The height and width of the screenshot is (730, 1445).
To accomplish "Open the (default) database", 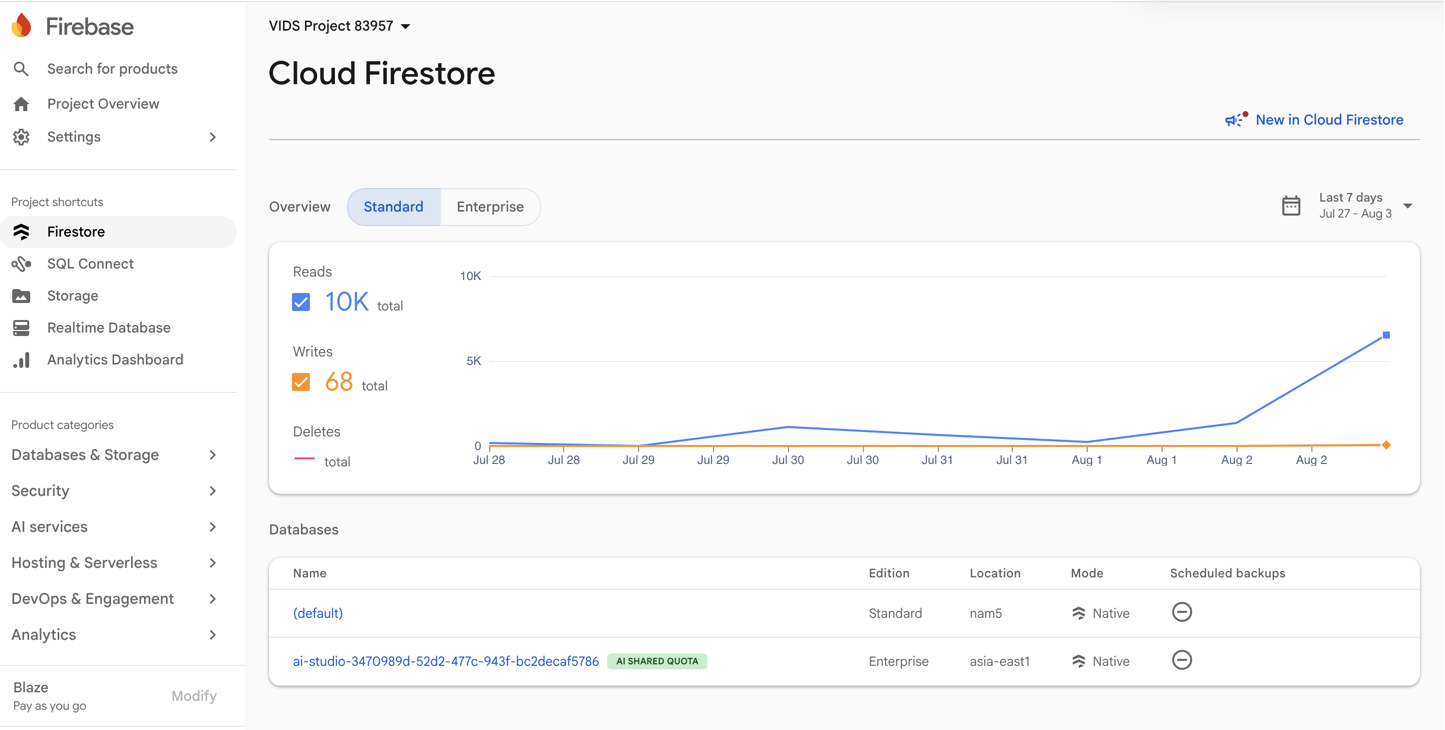I will point(318,614).
